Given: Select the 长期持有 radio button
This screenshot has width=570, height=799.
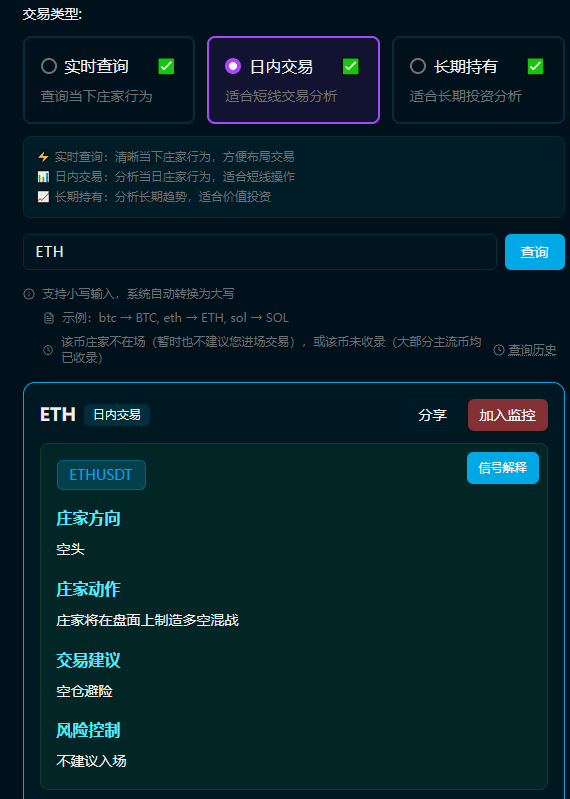Looking at the screenshot, I should tap(418, 66).
